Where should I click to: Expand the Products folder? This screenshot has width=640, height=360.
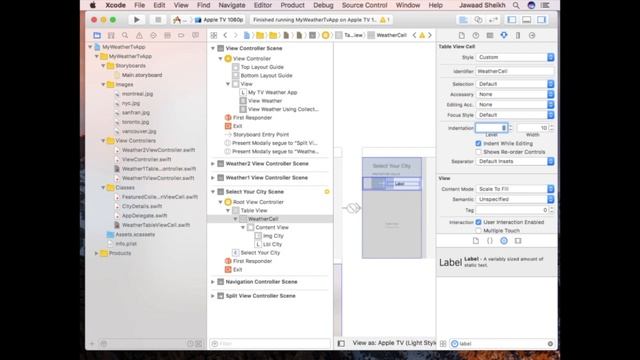click(97, 253)
